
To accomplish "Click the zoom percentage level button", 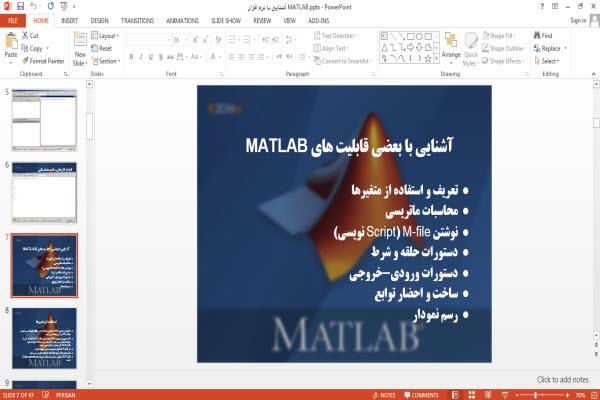I will pyautogui.click(x=580, y=395).
